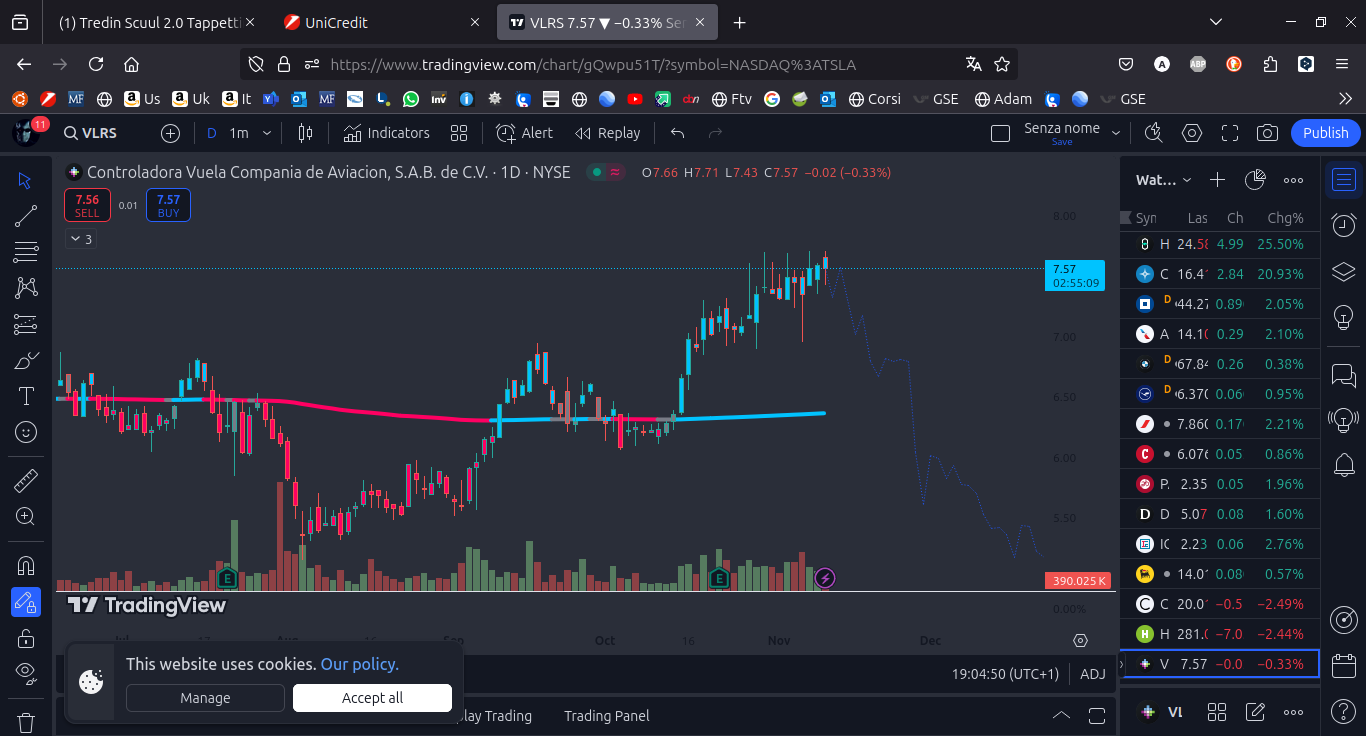Open the chats sidebar panel
The height and width of the screenshot is (736, 1366).
coord(1344,375)
